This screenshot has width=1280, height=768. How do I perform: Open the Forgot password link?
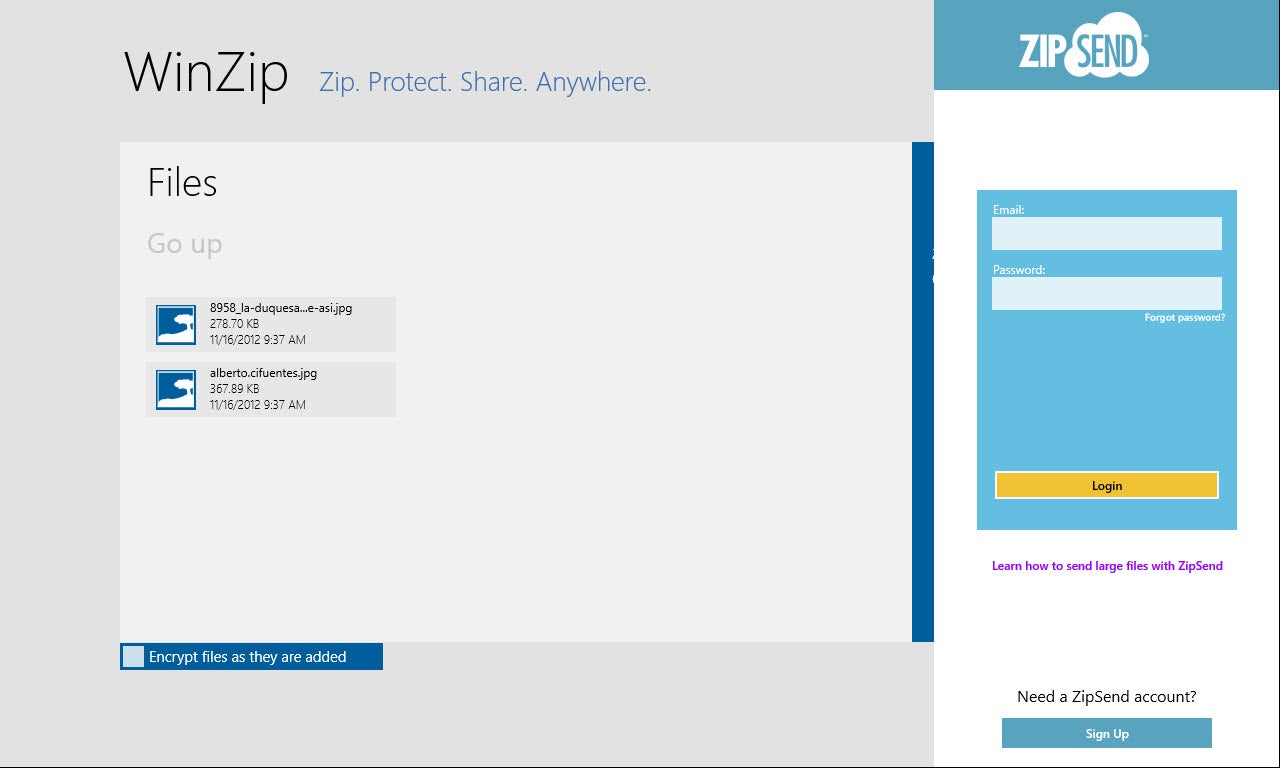click(x=1185, y=317)
